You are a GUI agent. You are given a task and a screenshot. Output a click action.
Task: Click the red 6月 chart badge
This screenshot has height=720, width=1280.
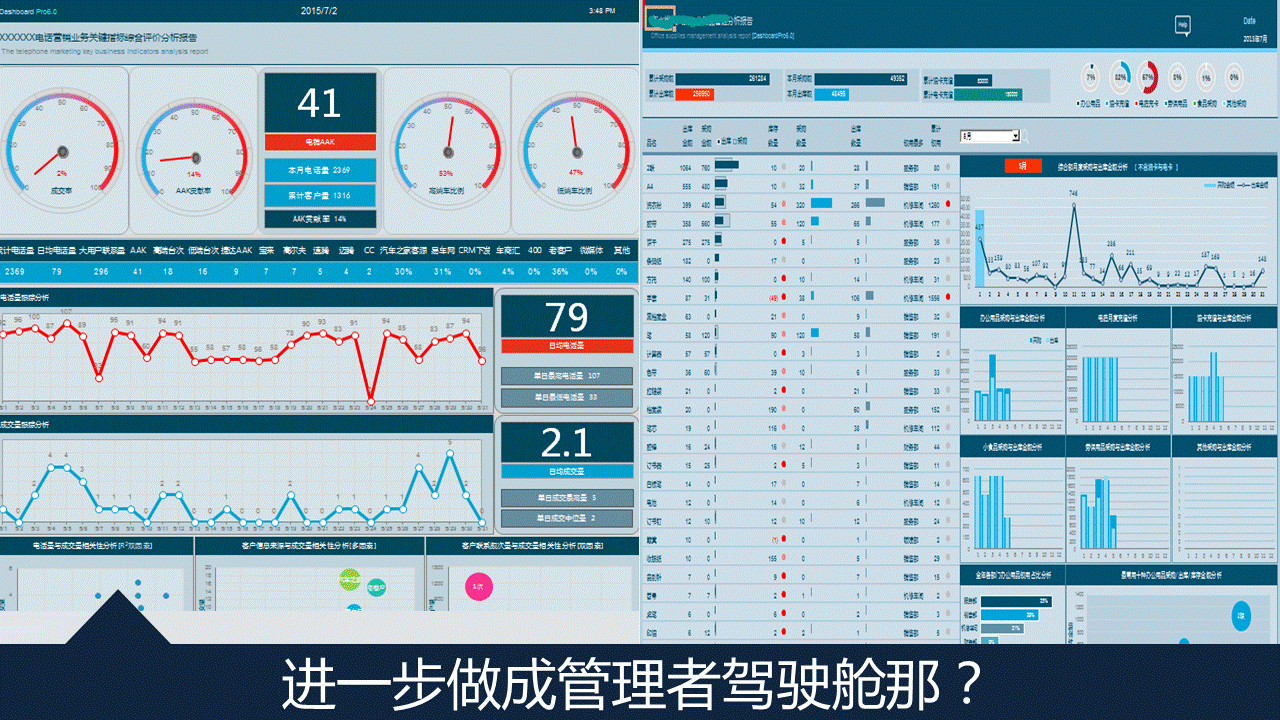point(1022,167)
